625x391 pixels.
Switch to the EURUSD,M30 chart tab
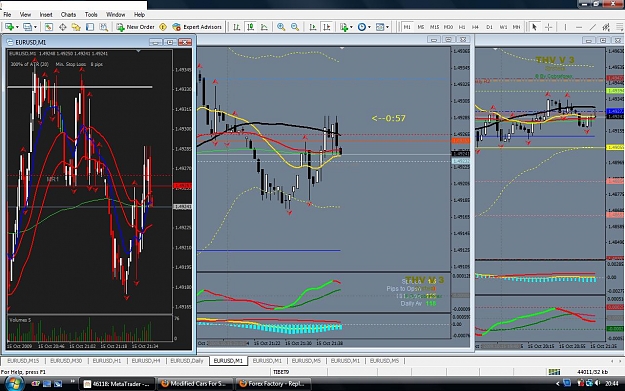pos(66,361)
